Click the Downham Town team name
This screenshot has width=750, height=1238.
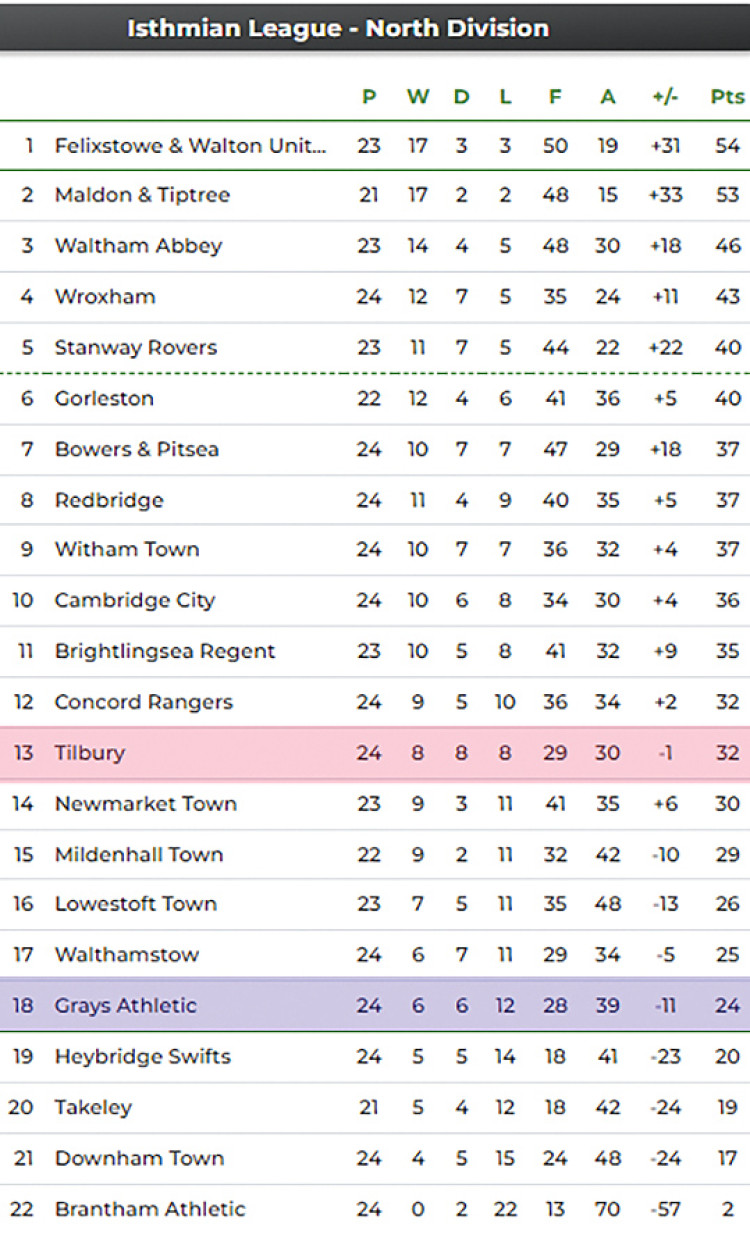click(x=139, y=1159)
